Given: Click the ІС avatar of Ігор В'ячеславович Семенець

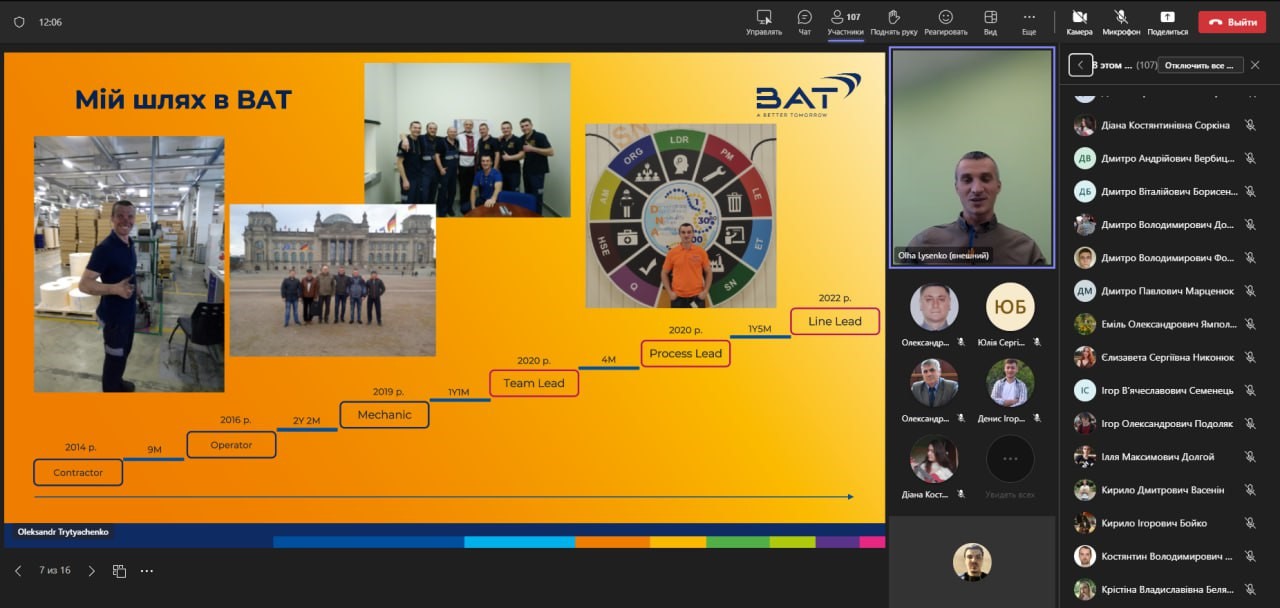Looking at the screenshot, I should [1085, 390].
